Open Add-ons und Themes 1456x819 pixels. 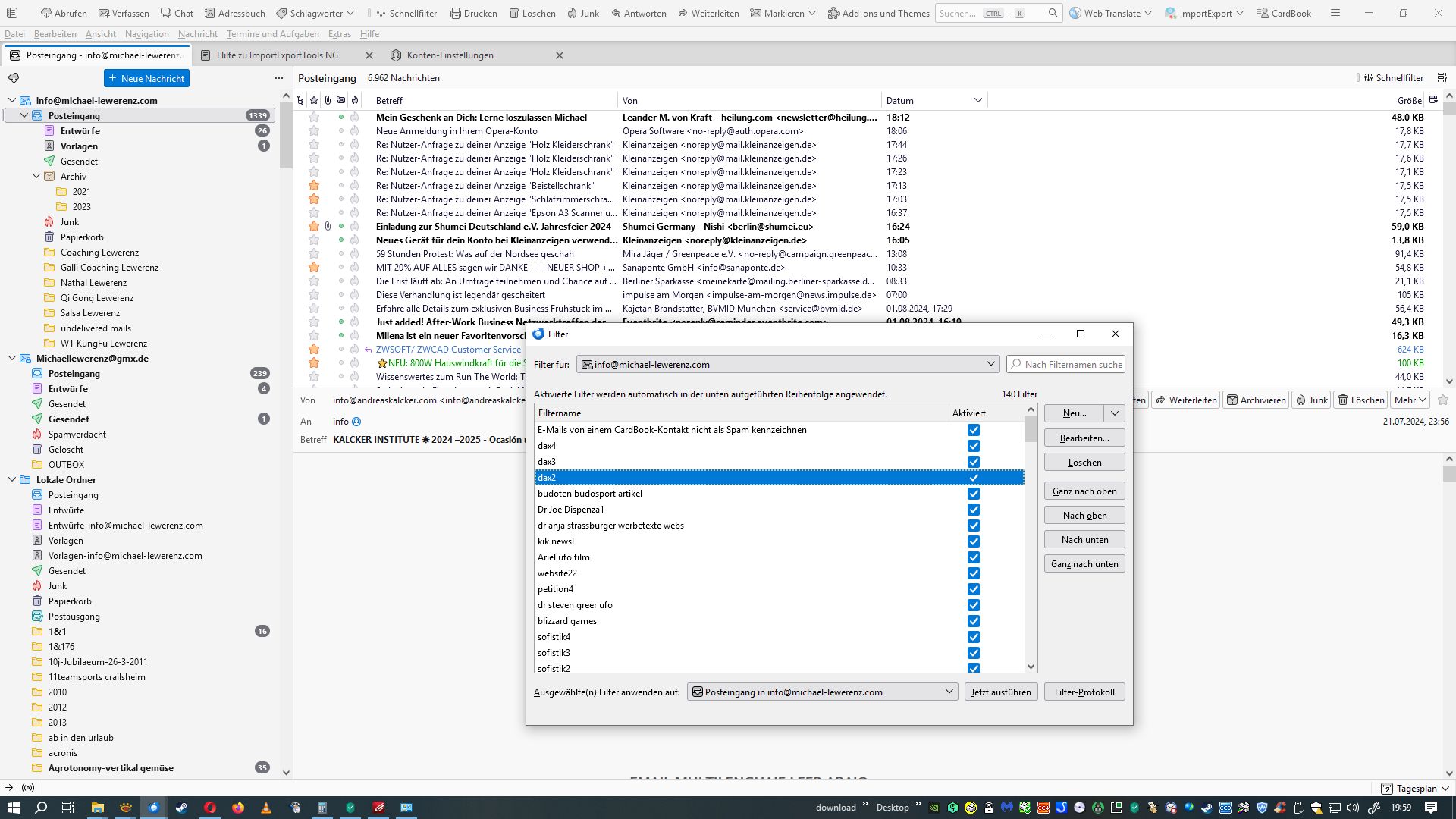[x=878, y=13]
